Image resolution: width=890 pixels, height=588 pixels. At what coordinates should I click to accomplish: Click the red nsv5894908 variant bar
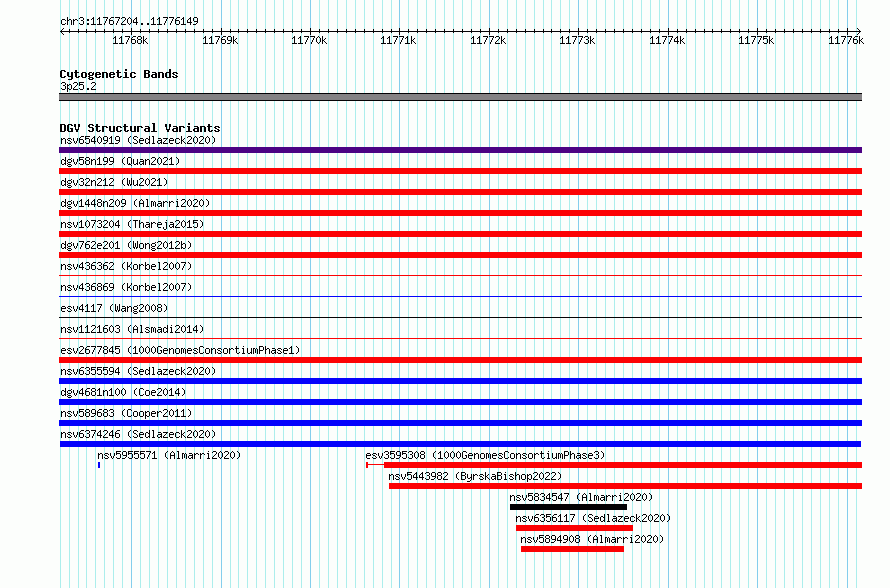[x=572, y=549]
